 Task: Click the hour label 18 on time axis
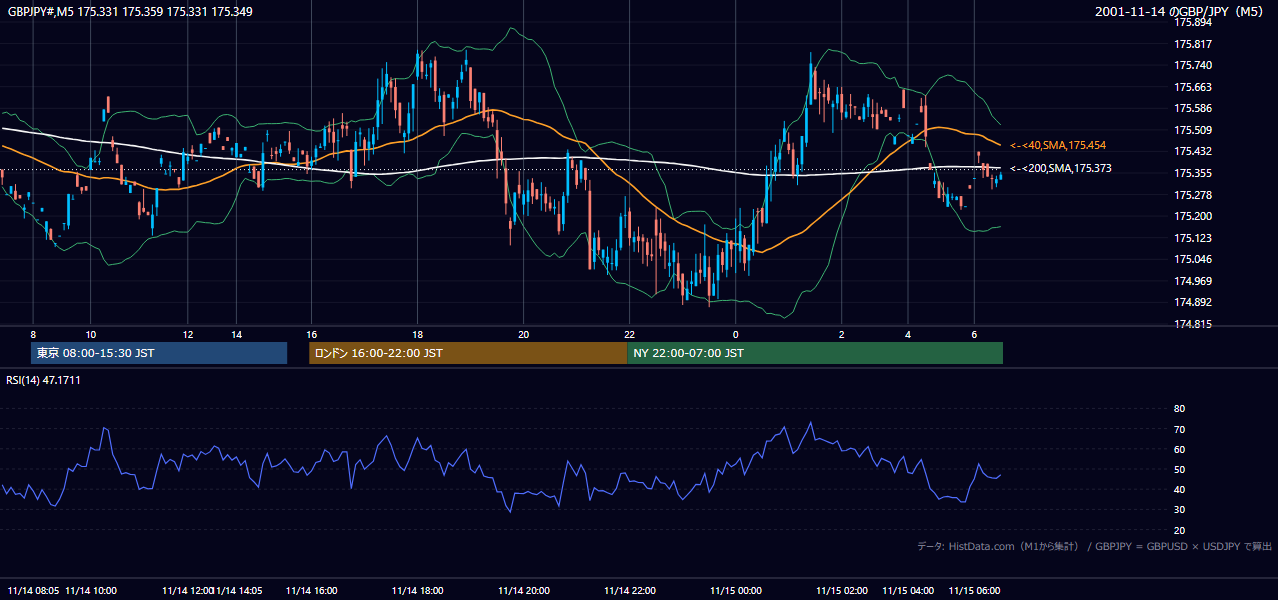(x=418, y=334)
